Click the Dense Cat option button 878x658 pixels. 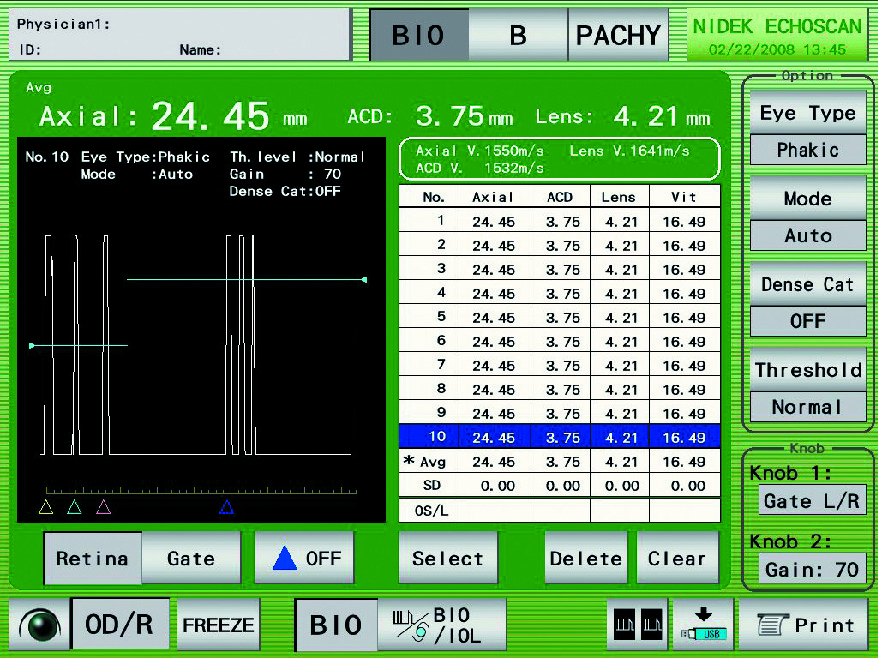pyautogui.click(x=808, y=284)
